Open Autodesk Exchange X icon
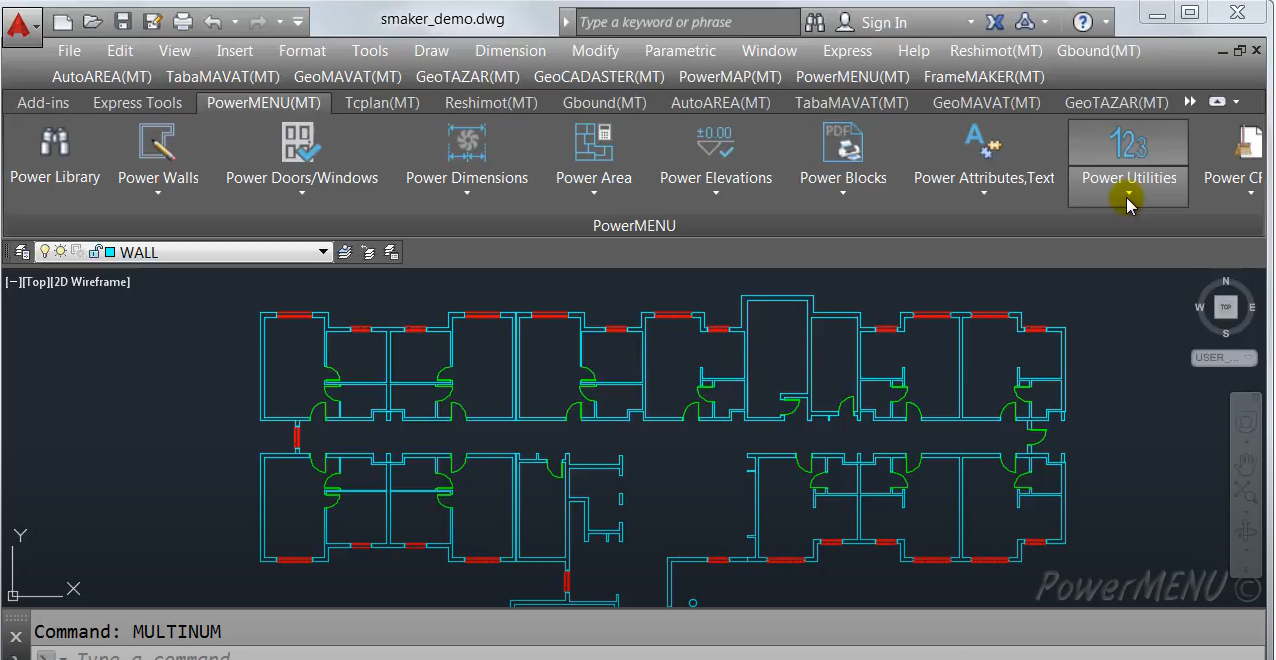 (x=994, y=22)
